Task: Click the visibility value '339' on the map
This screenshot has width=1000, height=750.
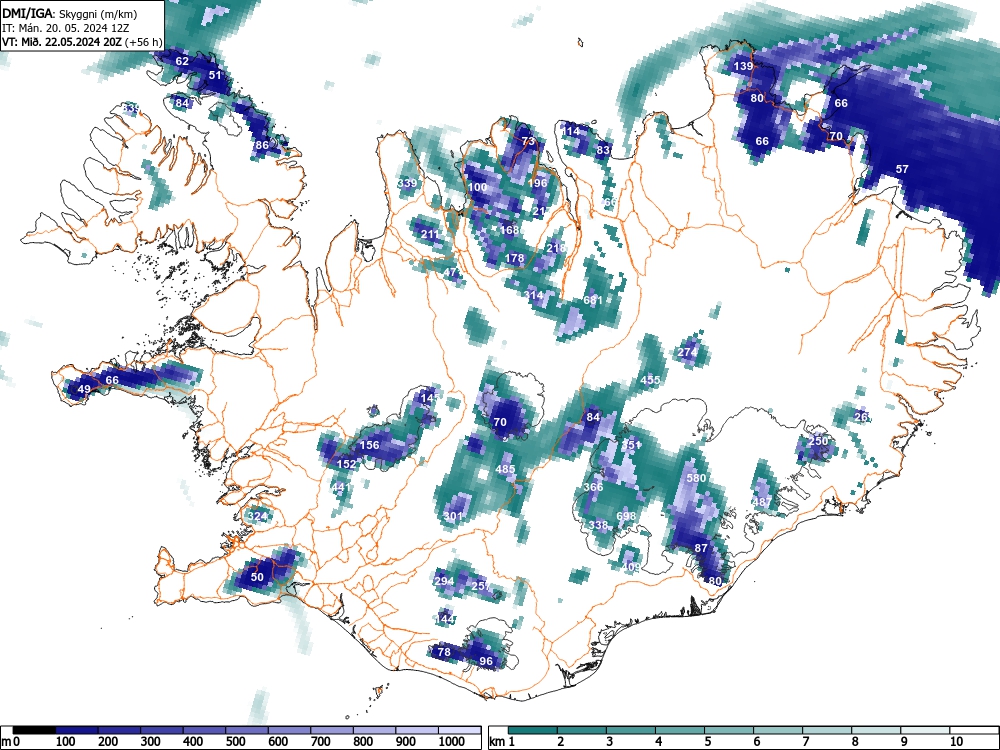Action: [407, 183]
